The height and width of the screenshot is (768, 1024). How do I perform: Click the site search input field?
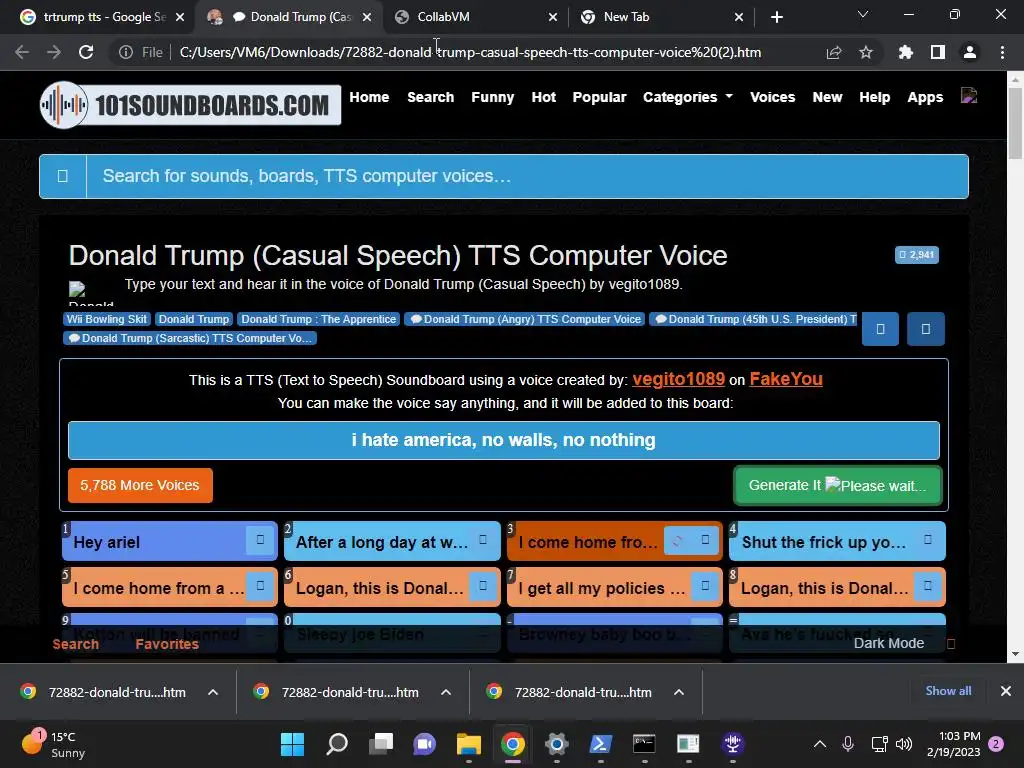tap(527, 176)
